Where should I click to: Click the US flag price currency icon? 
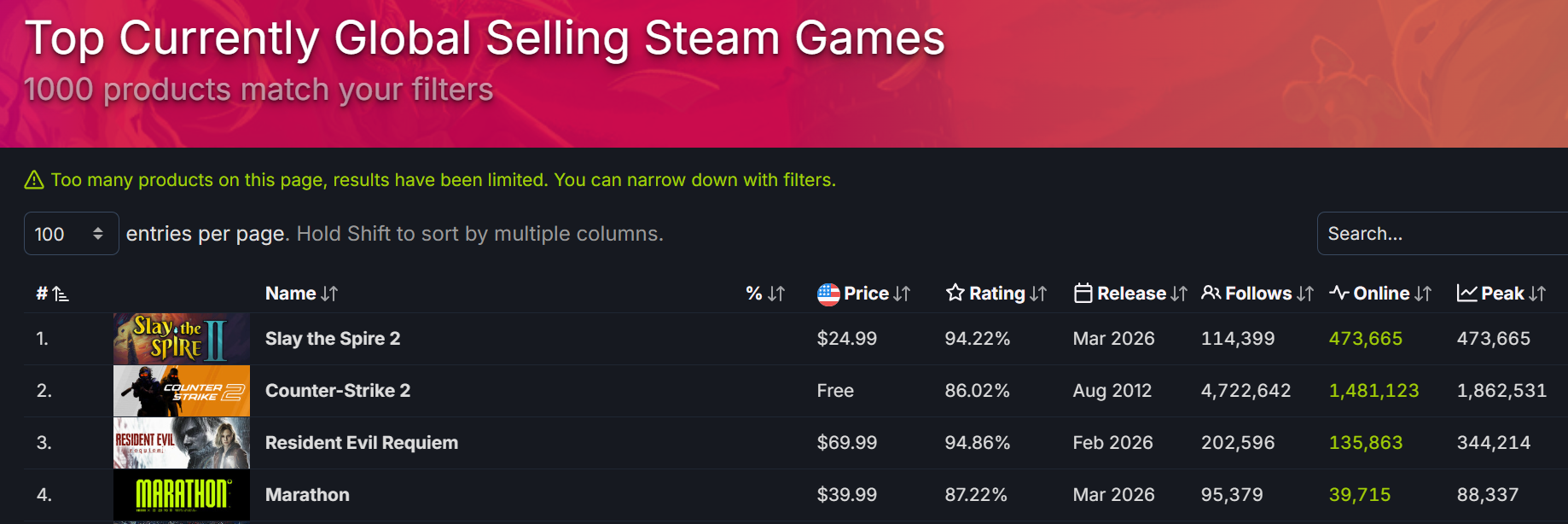828,294
